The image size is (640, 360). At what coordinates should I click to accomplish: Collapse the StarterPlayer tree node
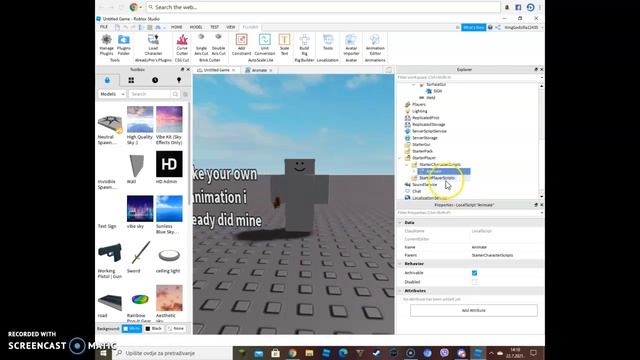pos(400,158)
